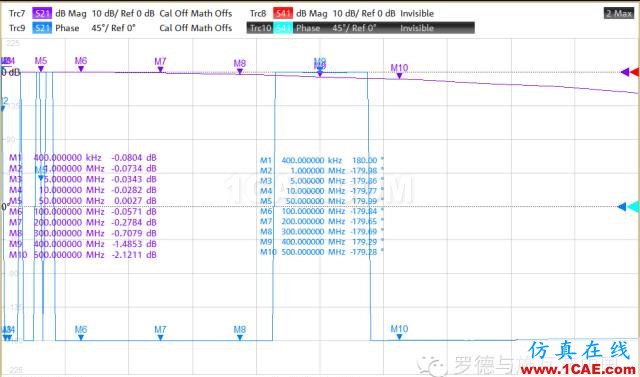Select the purple M5 marker triangle on top trace
This screenshot has height=377, width=640.
pos(41,69)
